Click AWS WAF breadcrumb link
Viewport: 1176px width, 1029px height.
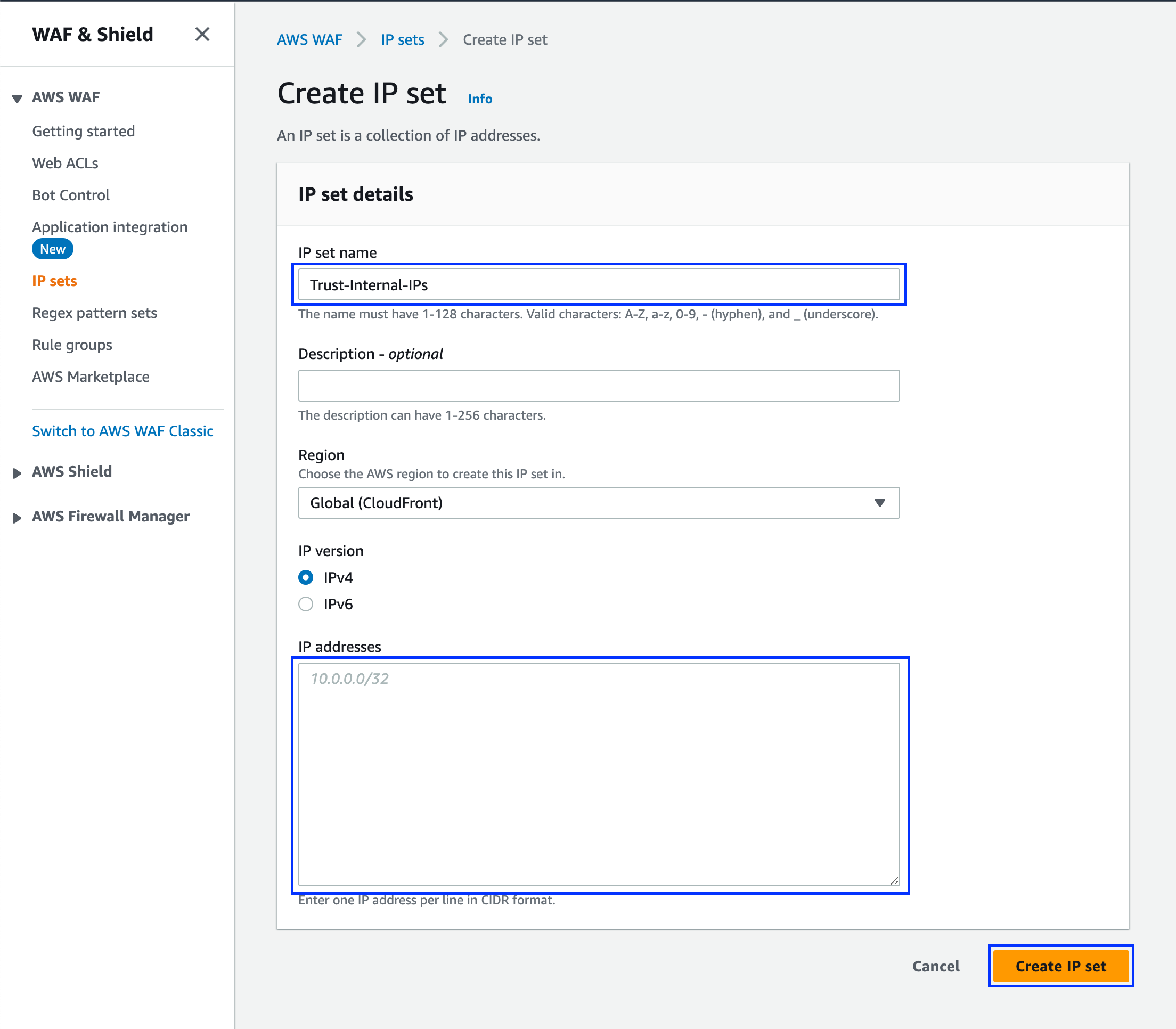pyautogui.click(x=309, y=39)
